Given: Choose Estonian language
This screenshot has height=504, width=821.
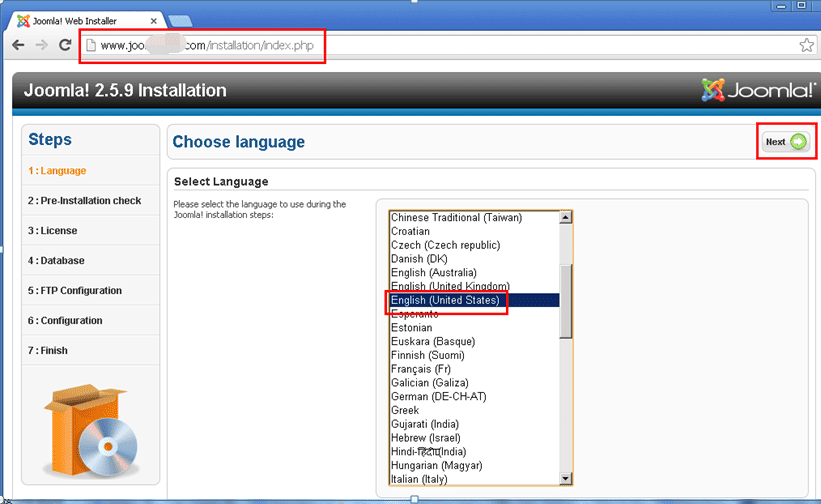Looking at the screenshot, I should click(x=474, y=328).
